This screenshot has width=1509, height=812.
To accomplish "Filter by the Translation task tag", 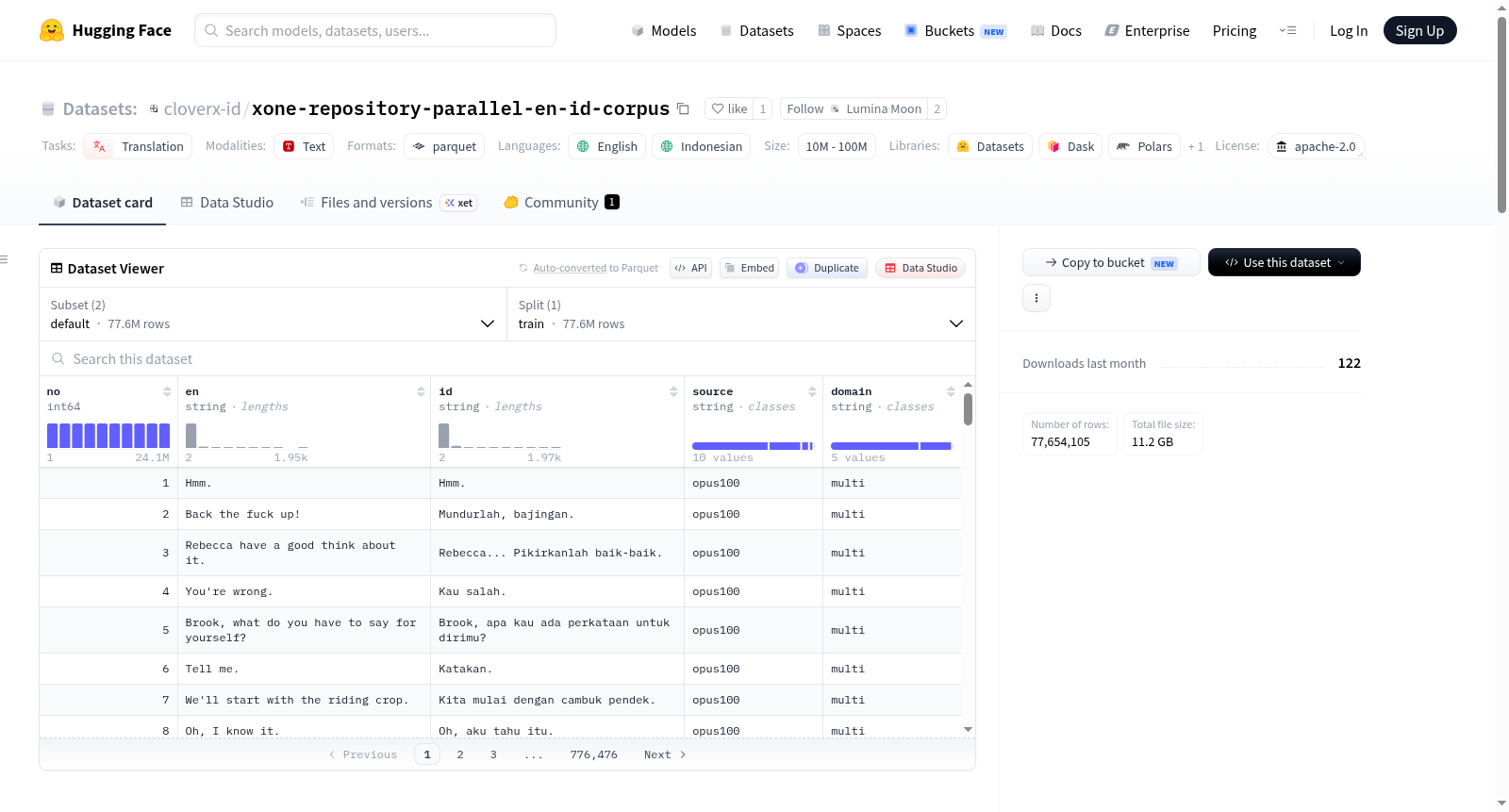I will [x=138, y=146].
